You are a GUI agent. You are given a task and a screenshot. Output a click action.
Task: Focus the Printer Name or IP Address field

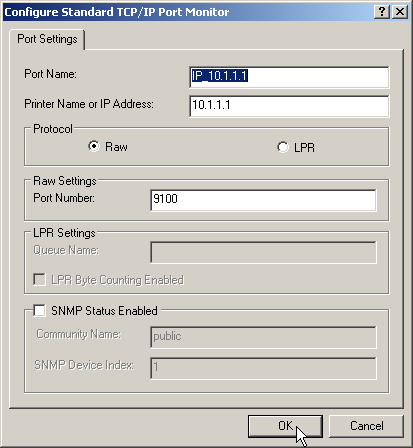(x=289, y=106)
